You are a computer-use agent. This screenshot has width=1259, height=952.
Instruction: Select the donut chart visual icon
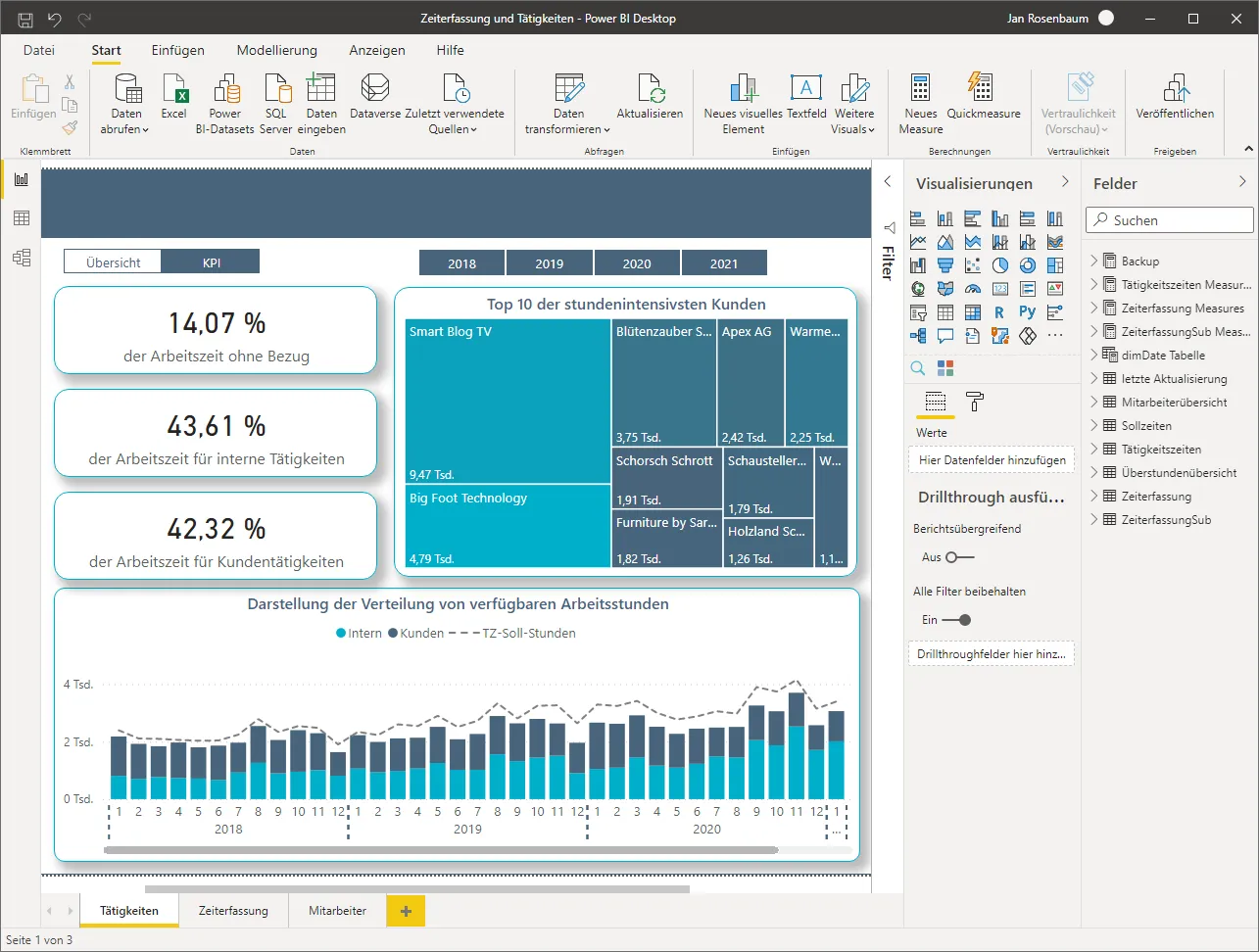click(1028, 265)
